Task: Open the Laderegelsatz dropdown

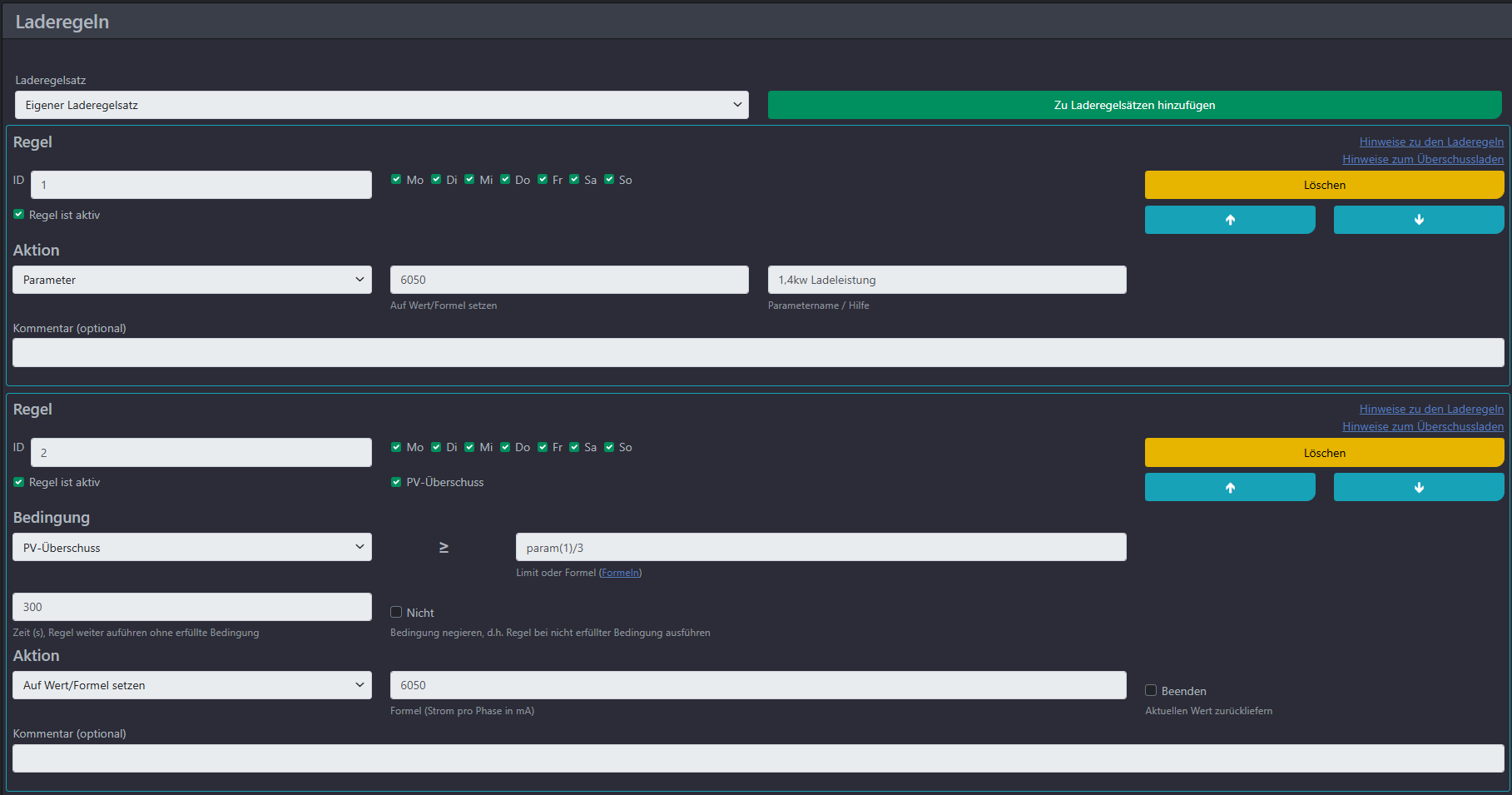Action: [x=381, y=105]
